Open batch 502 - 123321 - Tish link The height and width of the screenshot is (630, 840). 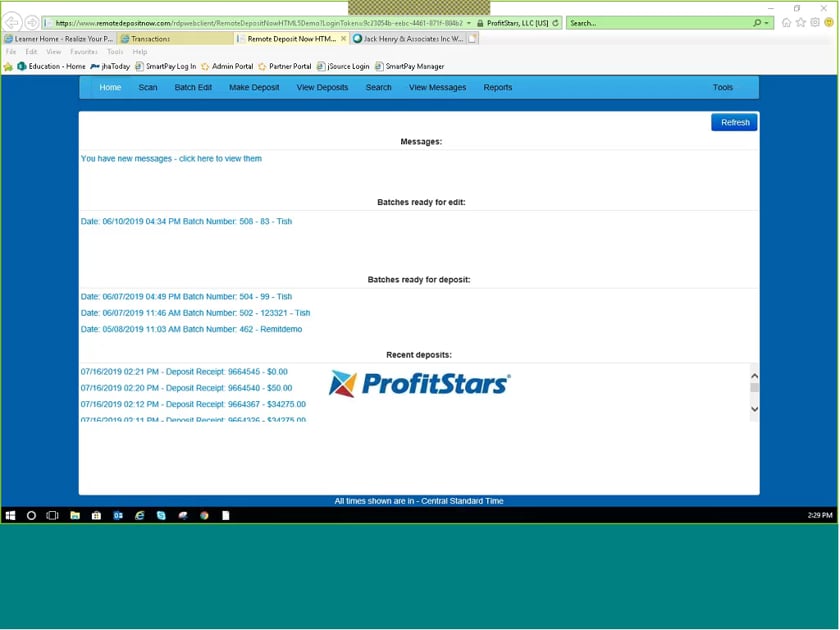click(x=196, y=313)
